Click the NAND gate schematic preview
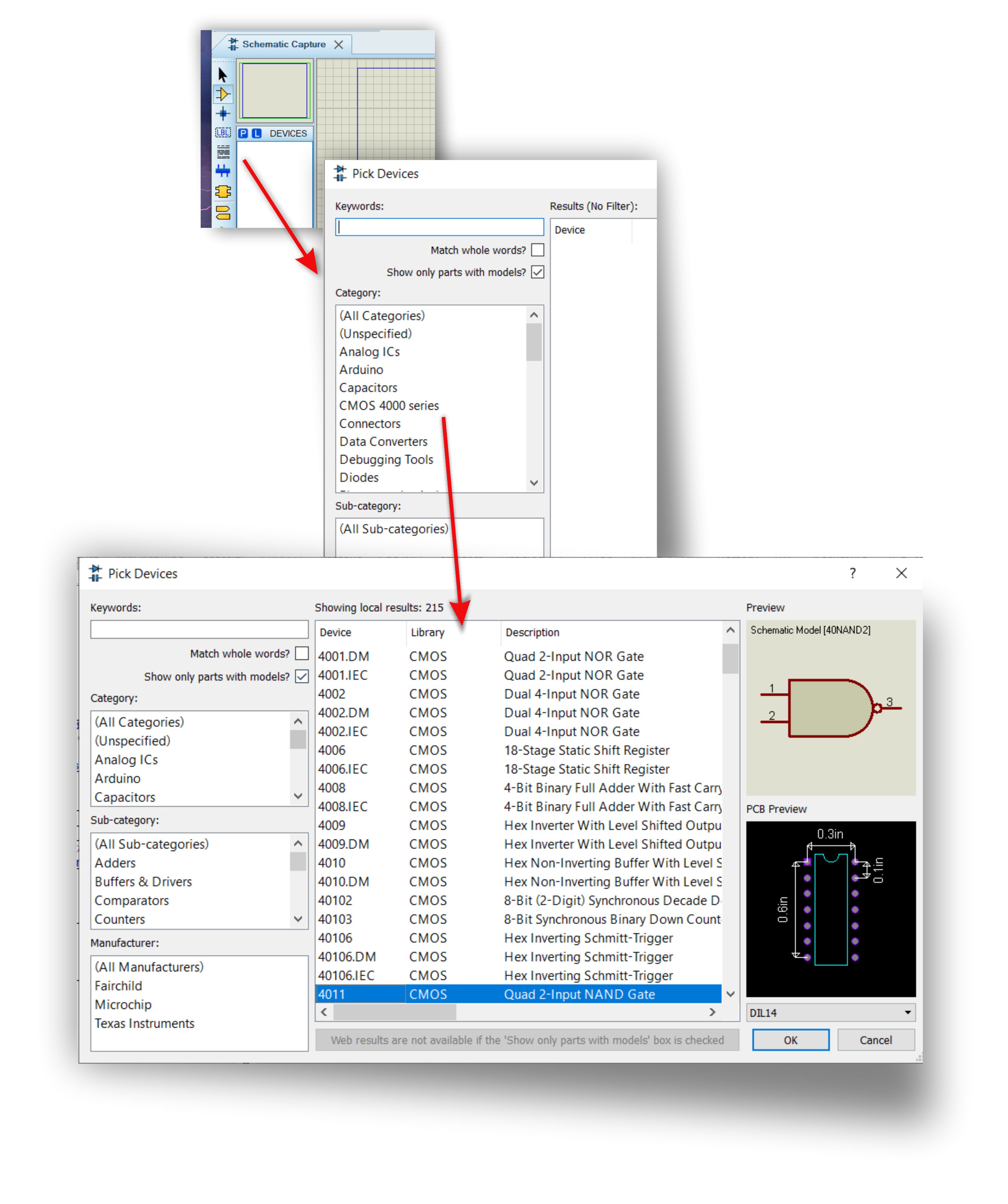This screenshot has width=1008, height=1204. 830,708
